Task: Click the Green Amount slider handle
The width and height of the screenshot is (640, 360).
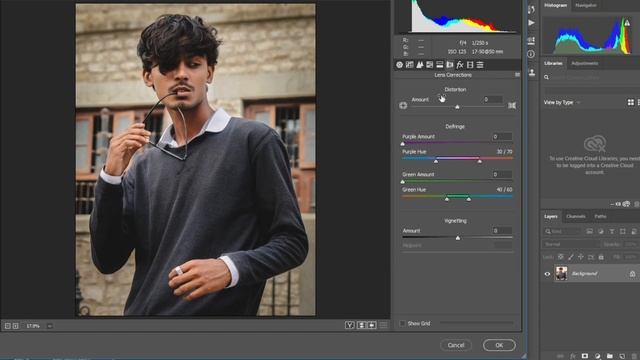Action: click(403, 182)
